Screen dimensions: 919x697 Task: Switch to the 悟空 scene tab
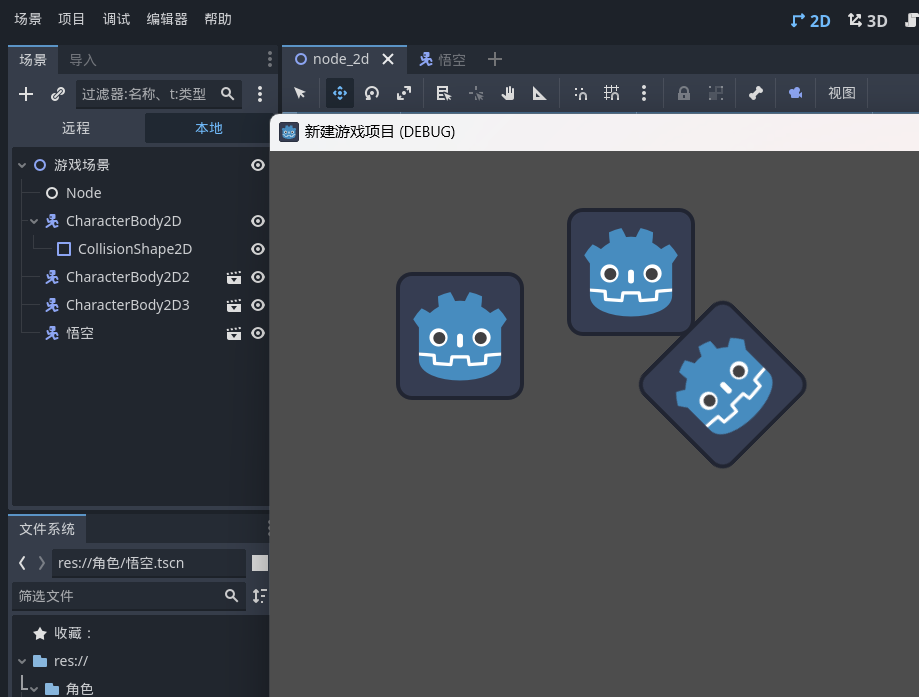tap(442, 59)
